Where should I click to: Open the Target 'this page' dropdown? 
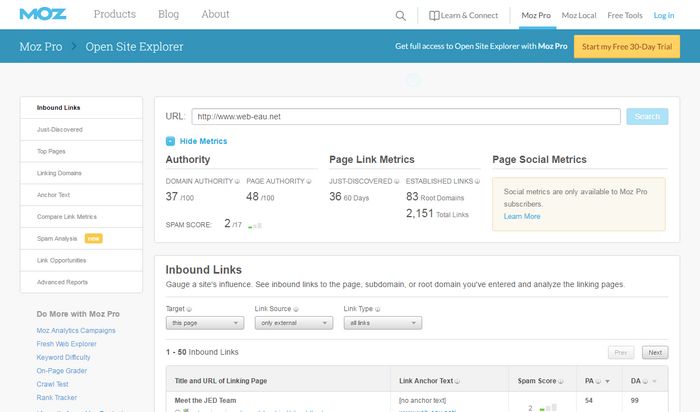point(205,323)
